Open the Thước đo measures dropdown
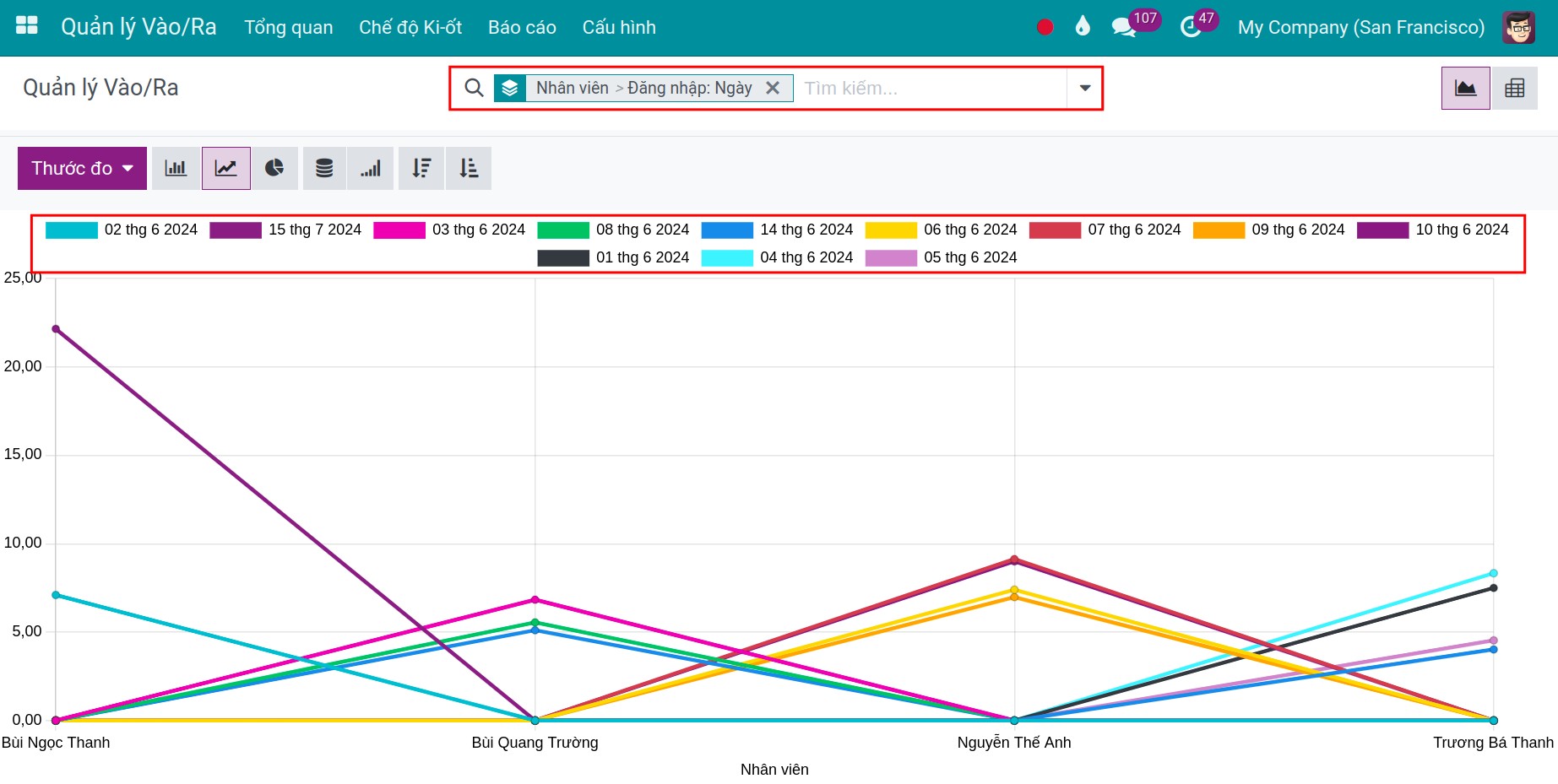The height and width of the screenshot is (784, 1558). tap(82, 168)
